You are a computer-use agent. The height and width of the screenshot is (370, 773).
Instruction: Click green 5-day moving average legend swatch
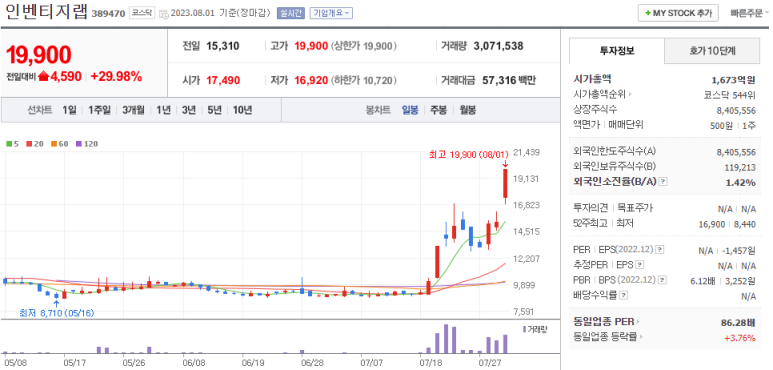point(8,144)
